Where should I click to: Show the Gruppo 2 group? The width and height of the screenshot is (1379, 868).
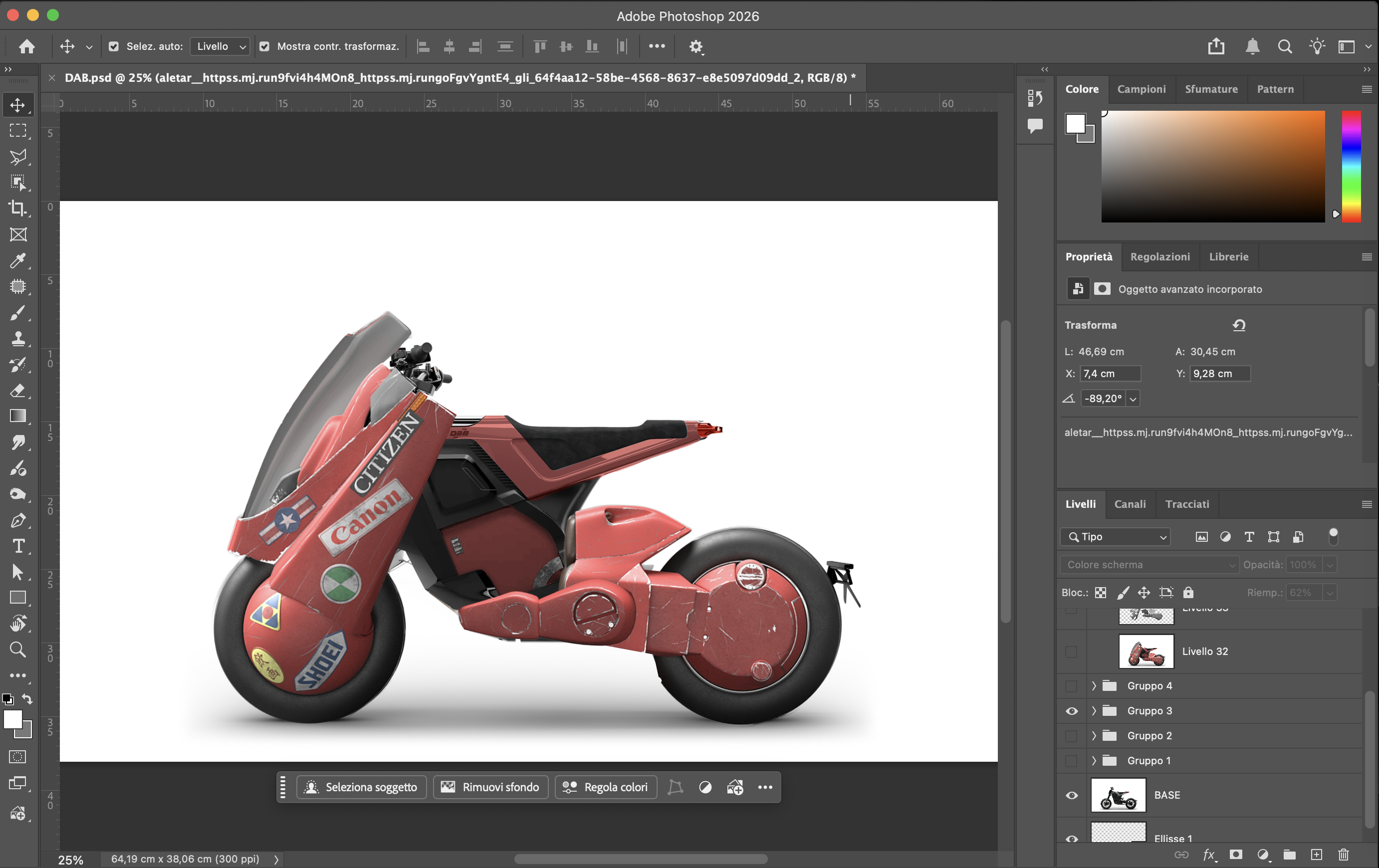(1072, 736)
